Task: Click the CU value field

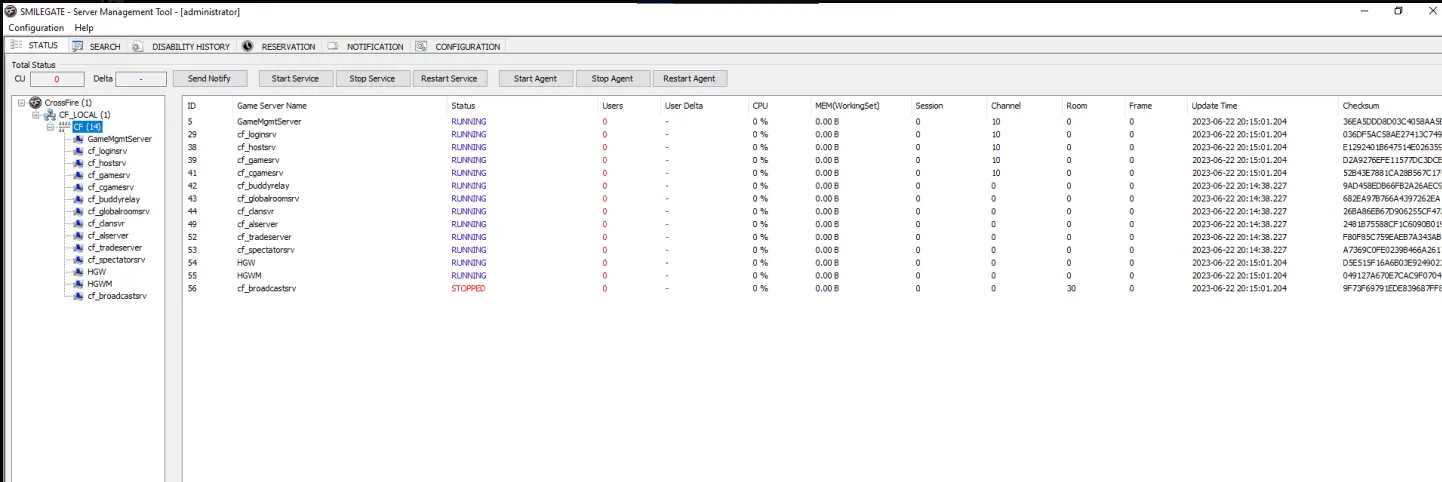Action: point(57,78)
